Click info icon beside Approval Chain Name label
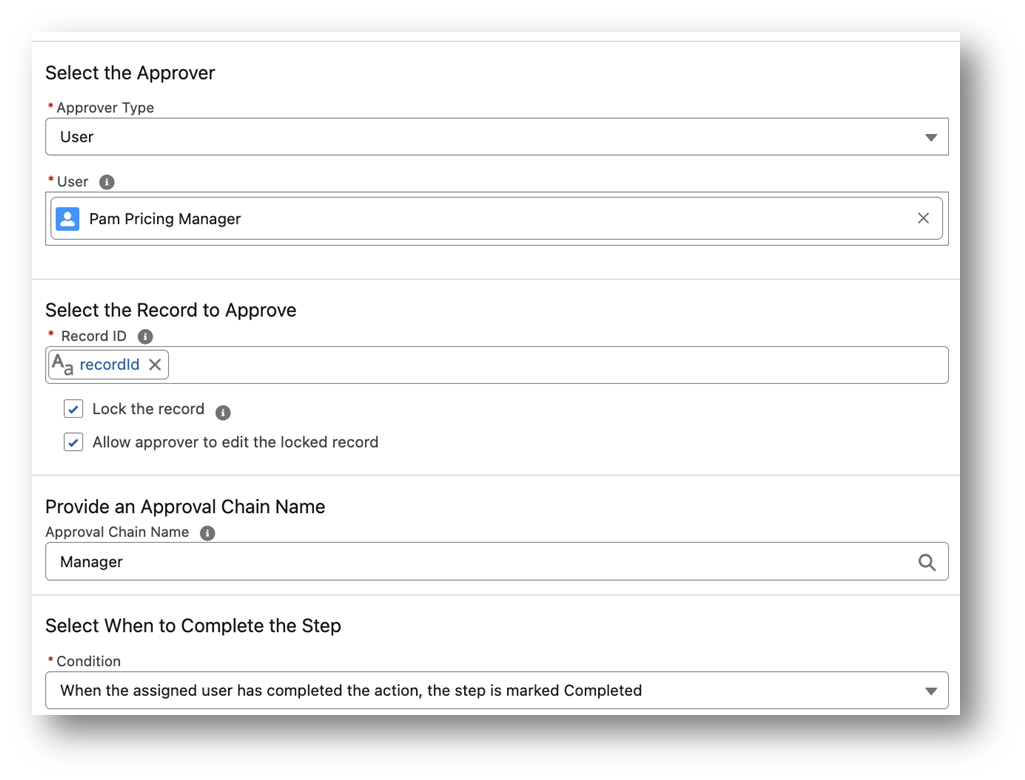The width and height of the screenshot is (1025, 780). click(x=207, y=533)
